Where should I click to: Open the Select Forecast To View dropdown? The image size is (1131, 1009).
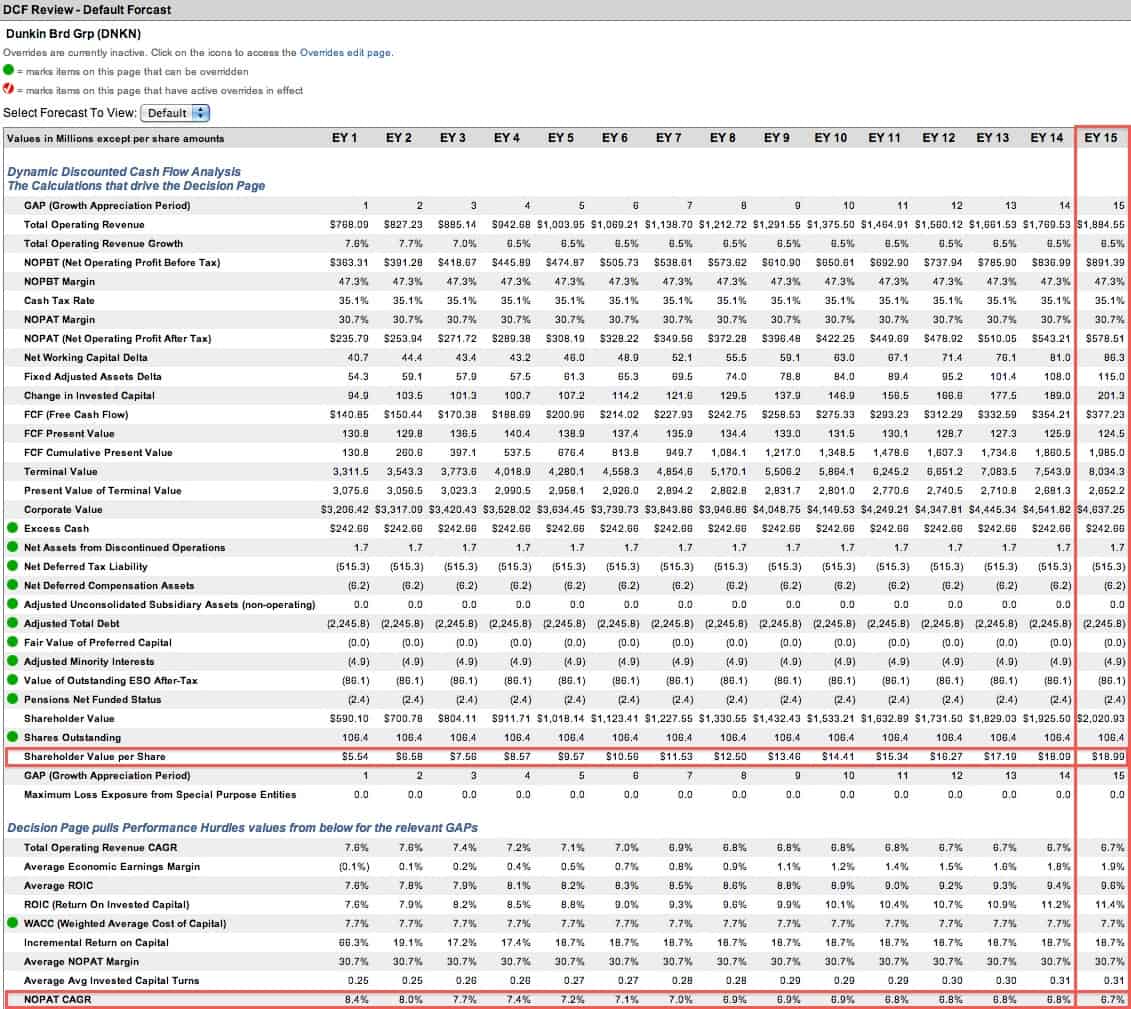(x=175, y=113)
